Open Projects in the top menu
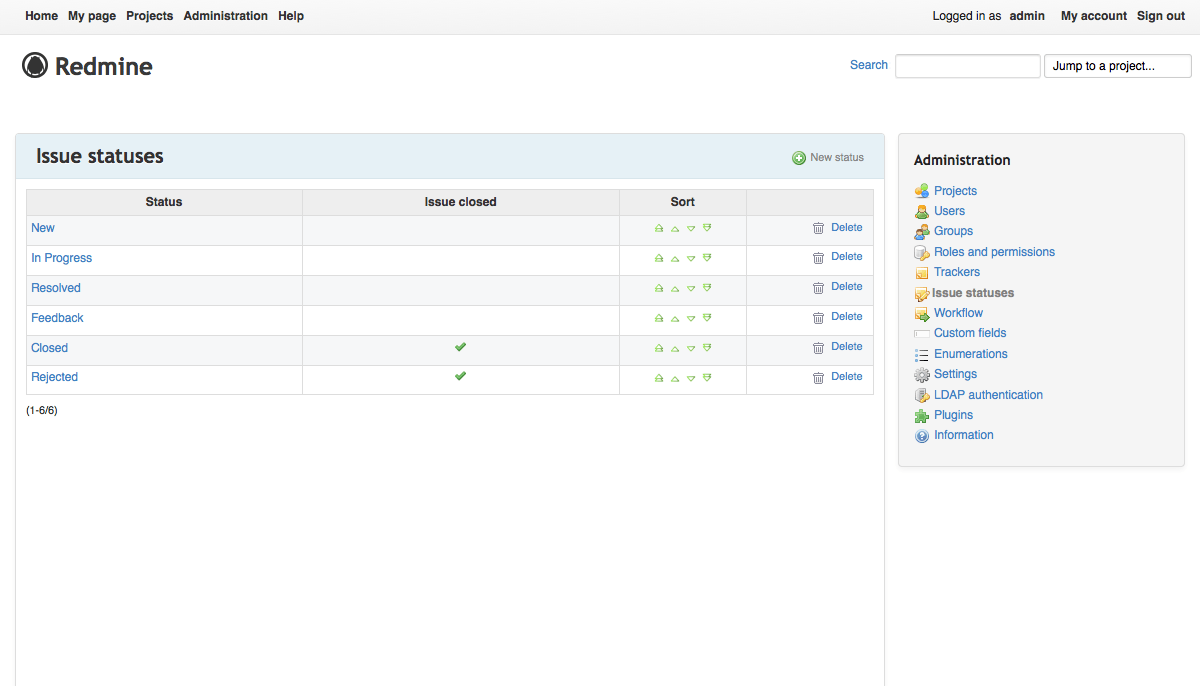 [x=150, y=16]
